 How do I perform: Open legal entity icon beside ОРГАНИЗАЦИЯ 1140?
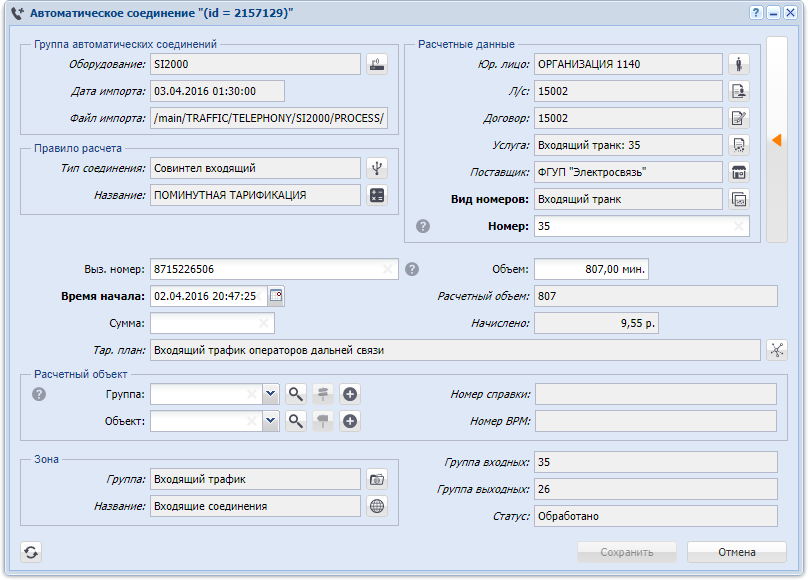click(739, 64)
